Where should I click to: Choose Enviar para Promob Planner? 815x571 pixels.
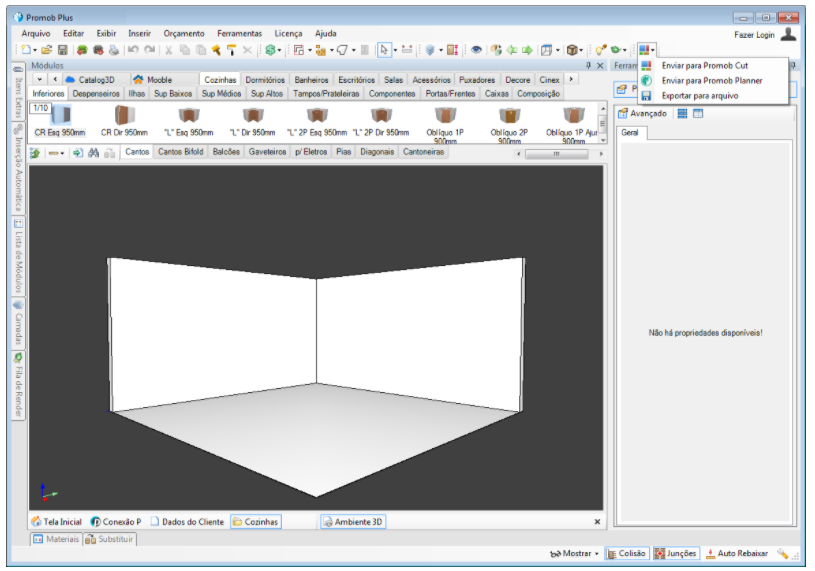click(712, 81)
